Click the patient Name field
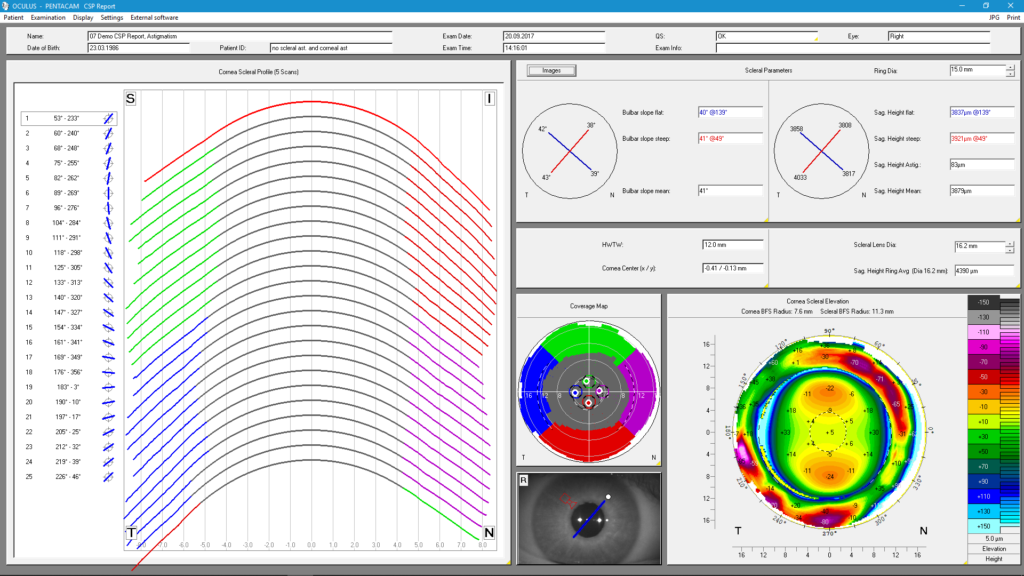Viewport: 1024px width, 576px height. point(240,37)
